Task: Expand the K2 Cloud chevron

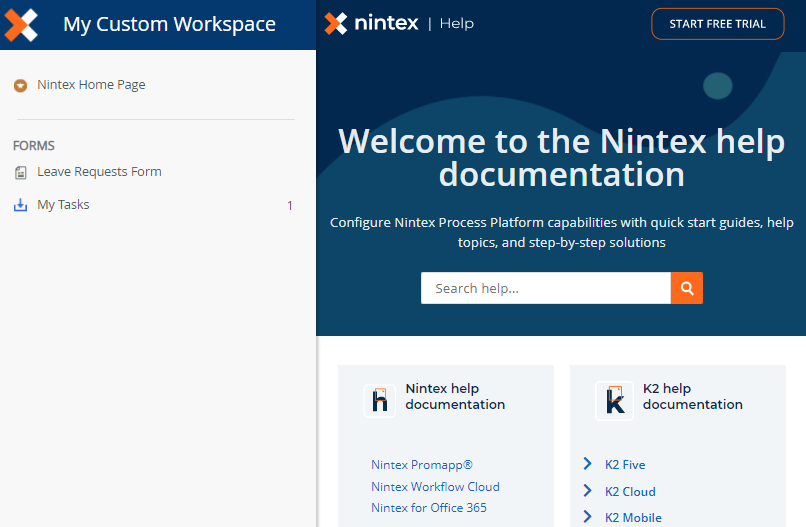Action: click(x=588, y=491)
